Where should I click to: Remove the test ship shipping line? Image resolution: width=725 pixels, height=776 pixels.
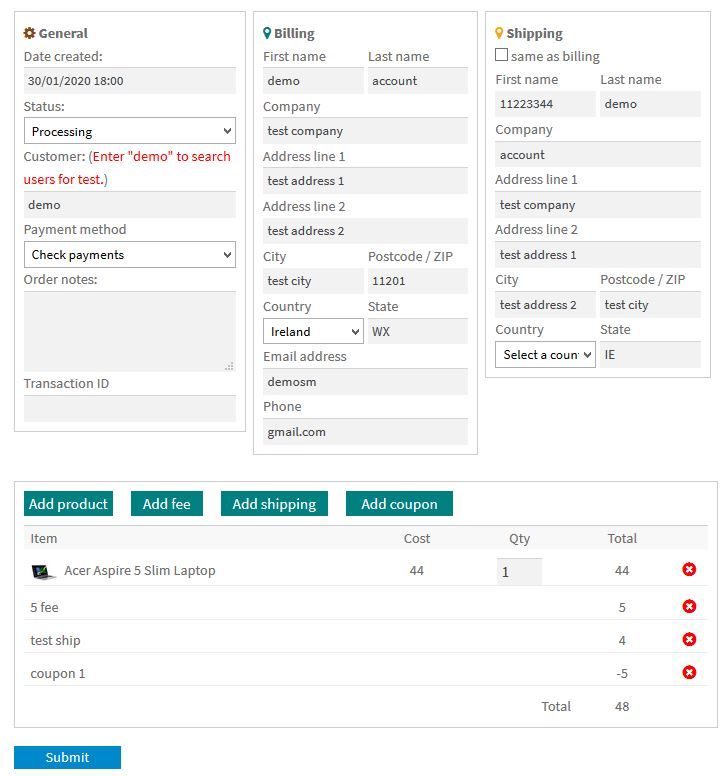[688, 639]
